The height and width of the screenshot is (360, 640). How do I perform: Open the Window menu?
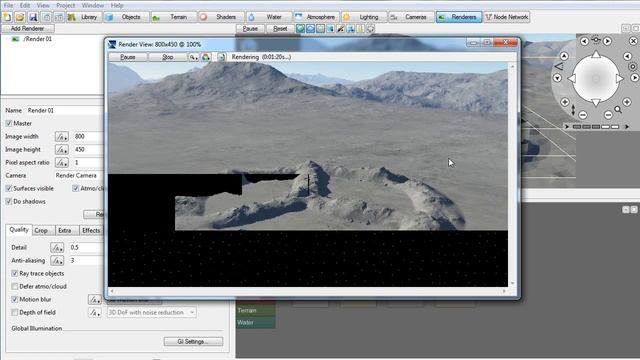pyautogui.click(x=93, y=5)
